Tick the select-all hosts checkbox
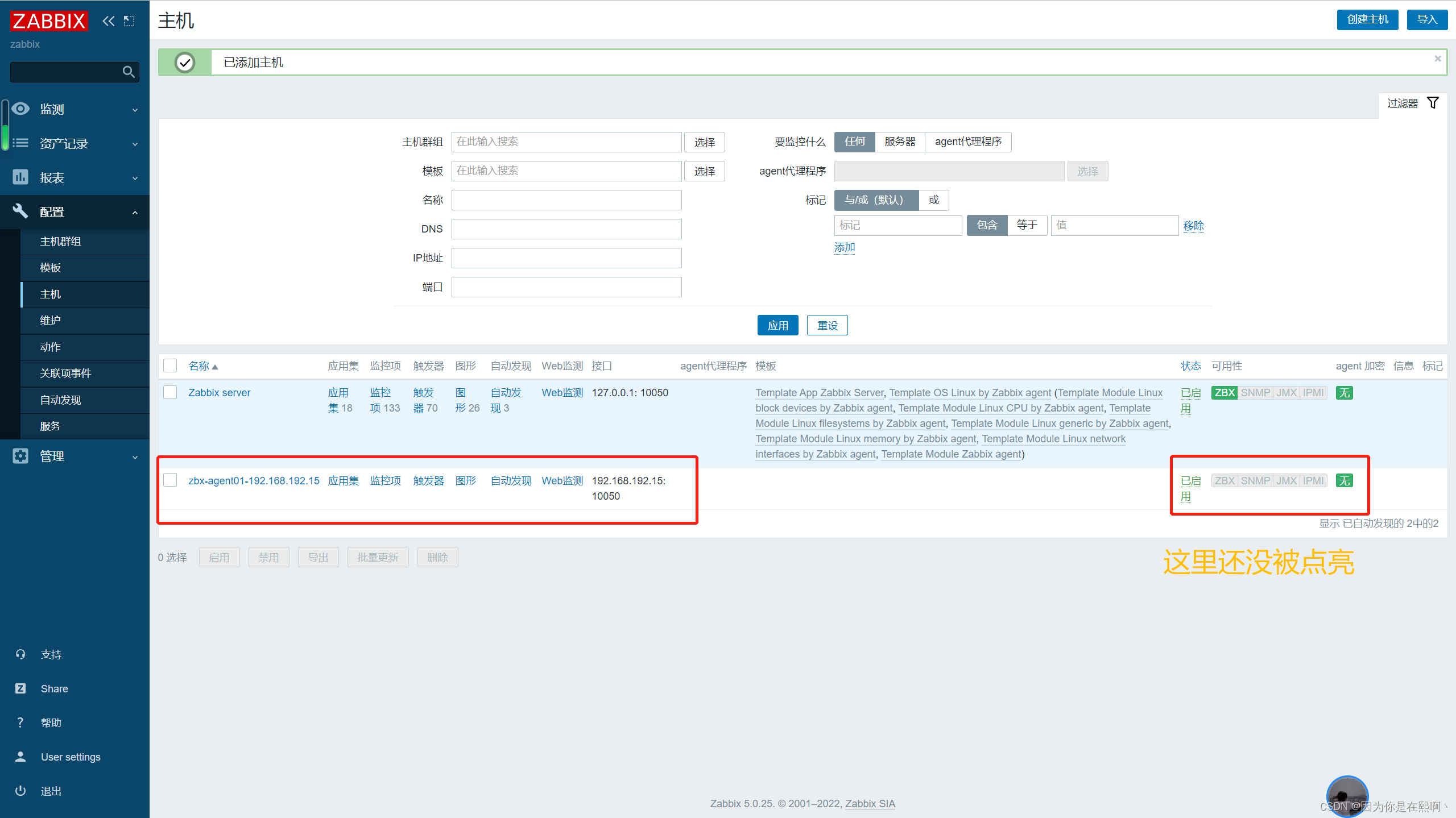Image resolution: width=1456 pixels, height=818 pixels. 170,366
